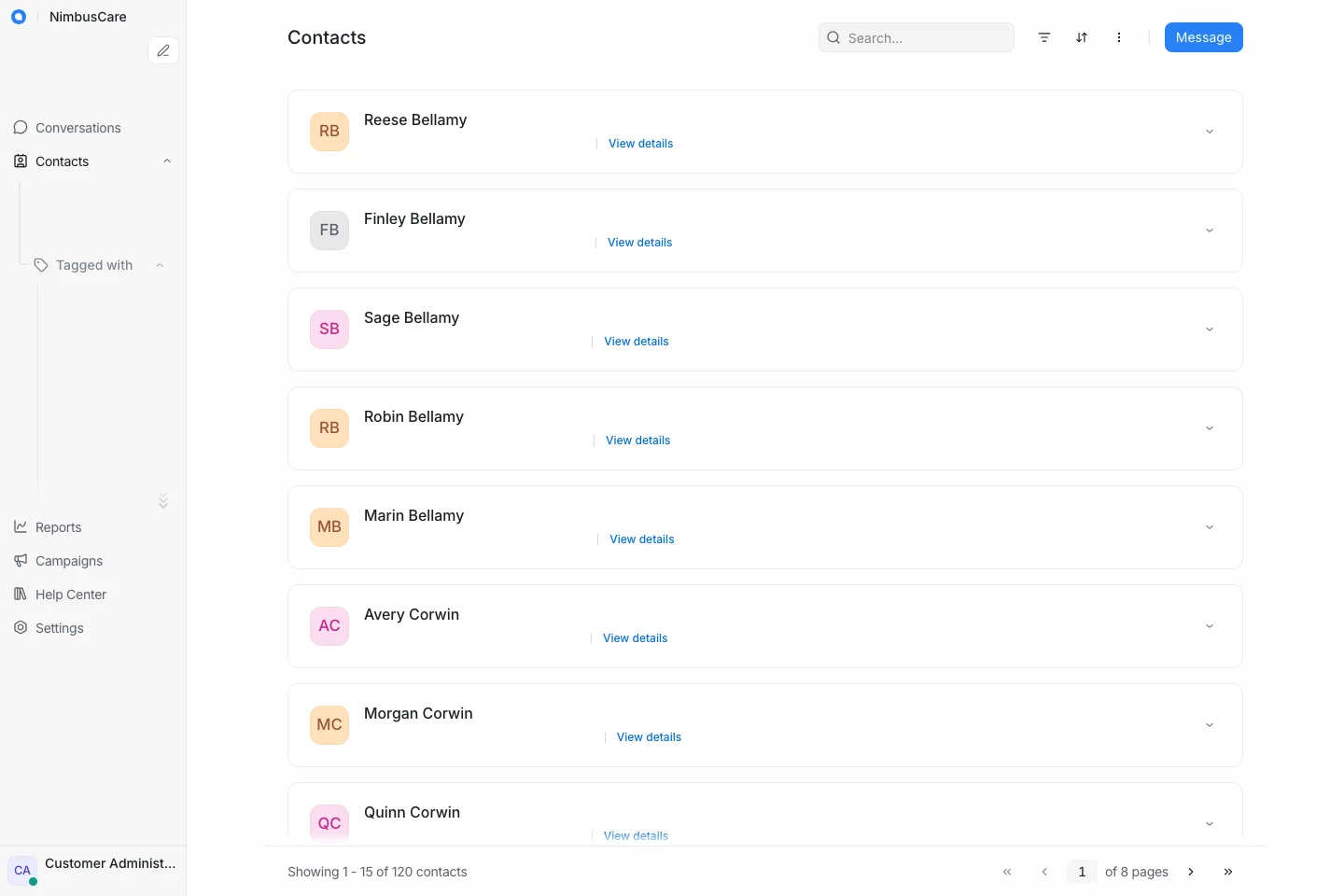Expand the Marin Bellamy contact card
Screen dimensions: 1344x896
coord(1210,527)
